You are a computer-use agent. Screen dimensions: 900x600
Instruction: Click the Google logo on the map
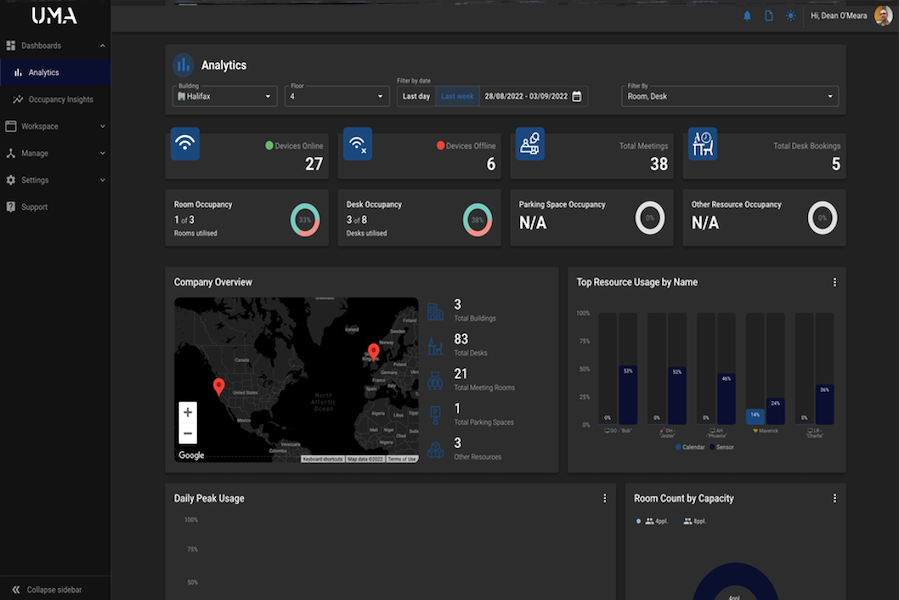click(x=191, y=455)
